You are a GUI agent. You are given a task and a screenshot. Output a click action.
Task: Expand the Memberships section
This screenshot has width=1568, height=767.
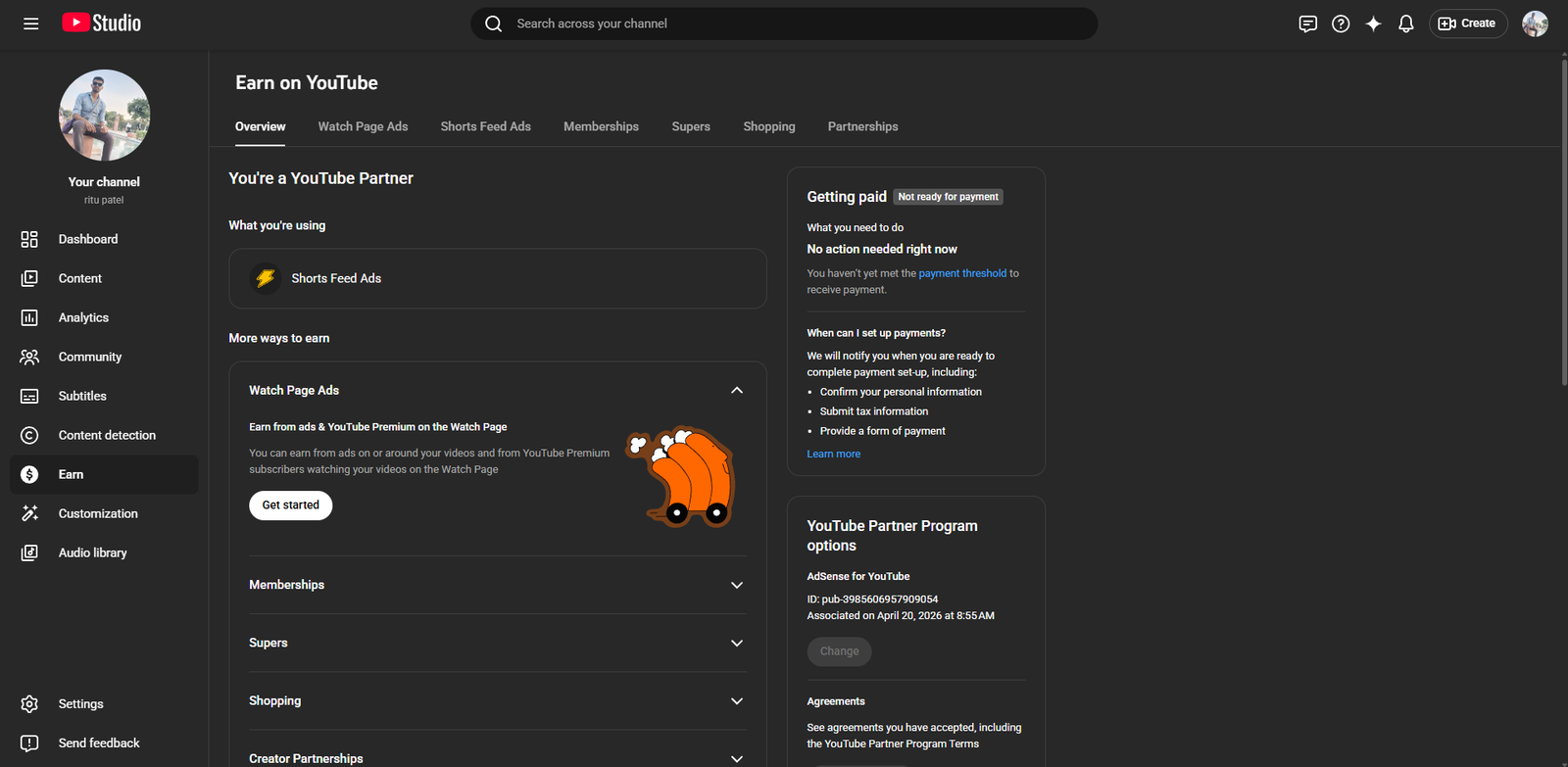[737, 585]
